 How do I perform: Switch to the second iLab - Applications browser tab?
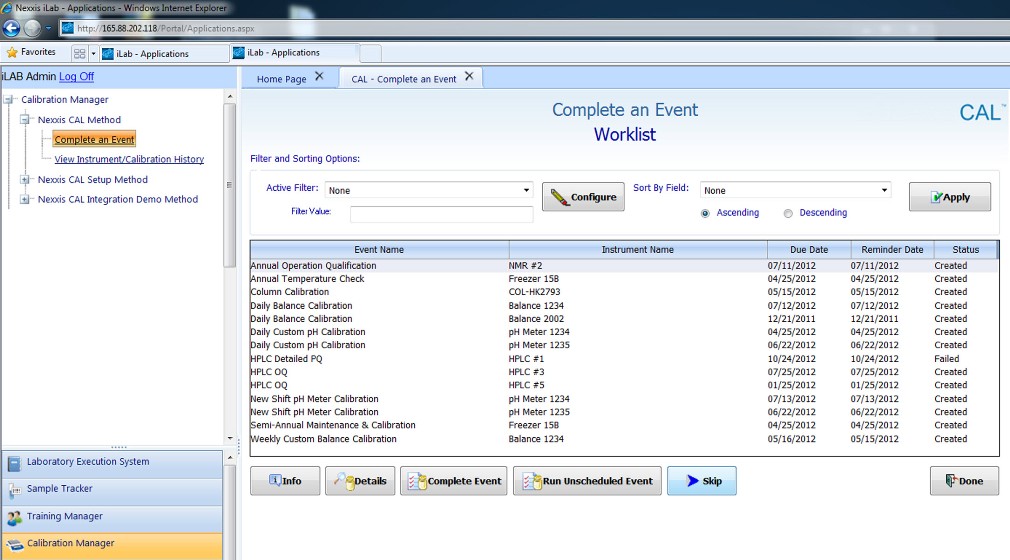coord(294,53)
